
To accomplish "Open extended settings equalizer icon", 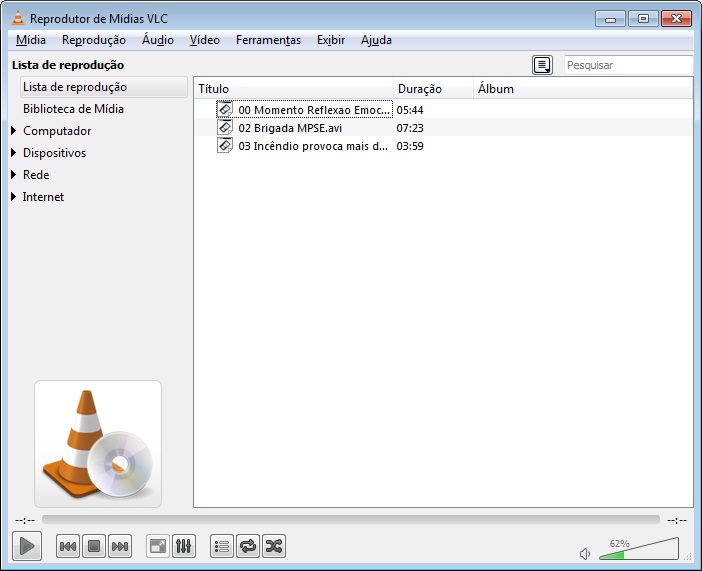I will pos(184,546).
